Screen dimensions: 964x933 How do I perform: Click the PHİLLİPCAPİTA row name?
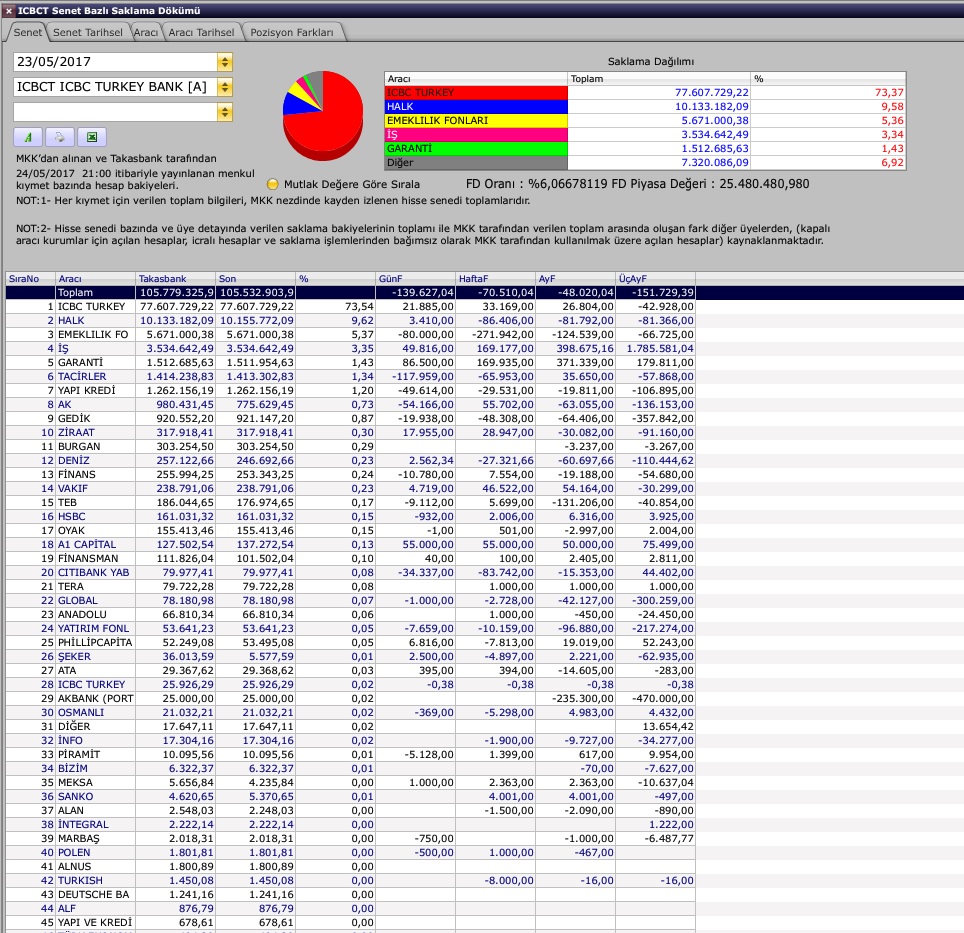point(95,643)
